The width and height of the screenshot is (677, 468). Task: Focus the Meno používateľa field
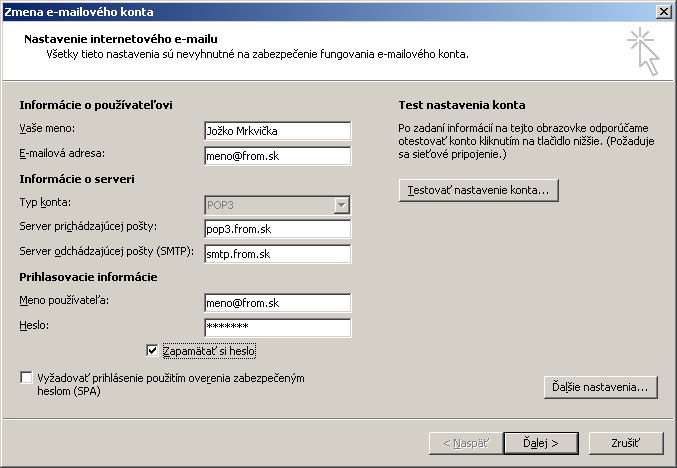coord(275,303)
